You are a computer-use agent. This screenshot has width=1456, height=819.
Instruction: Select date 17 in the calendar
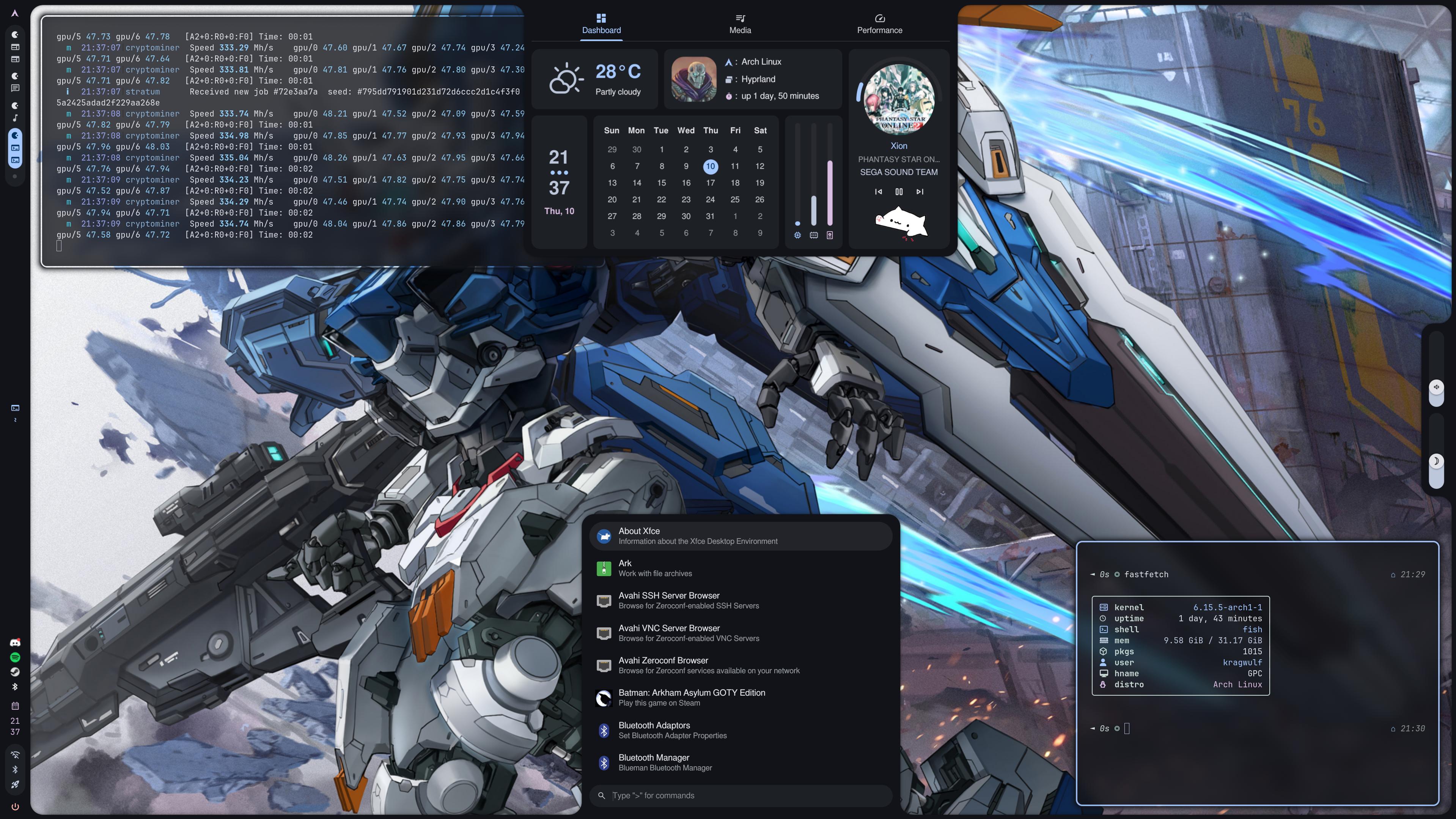[711, 183]
